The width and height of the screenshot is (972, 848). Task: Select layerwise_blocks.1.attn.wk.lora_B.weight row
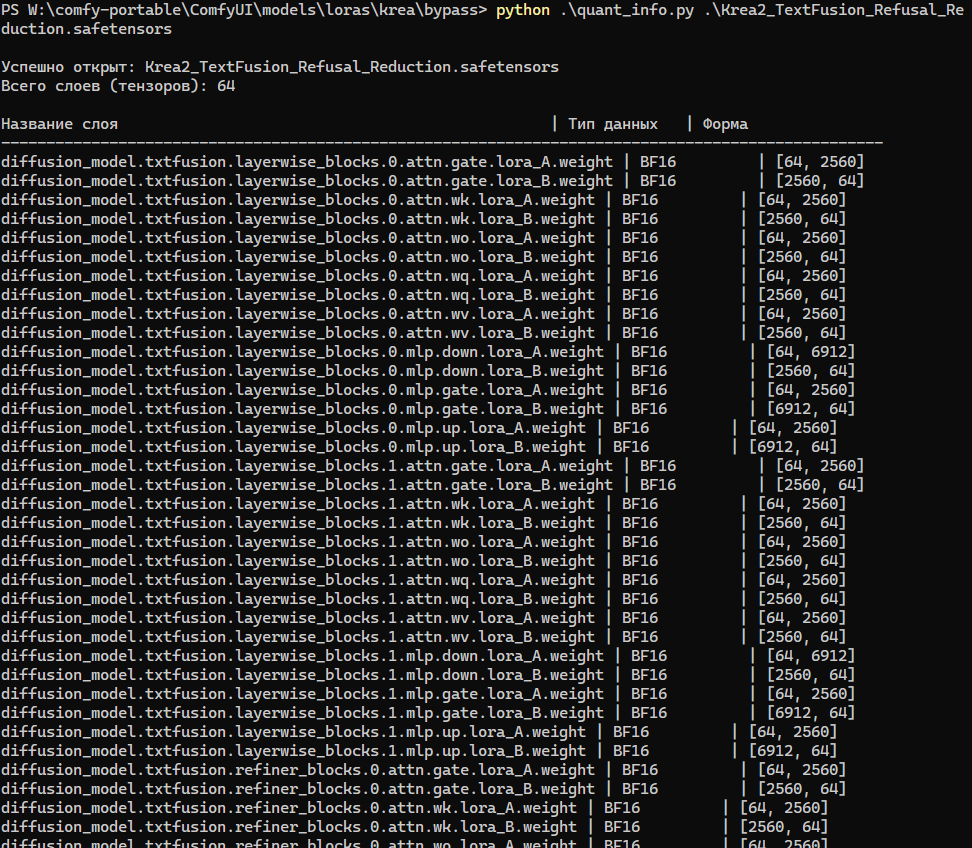(x=423, y=523)
